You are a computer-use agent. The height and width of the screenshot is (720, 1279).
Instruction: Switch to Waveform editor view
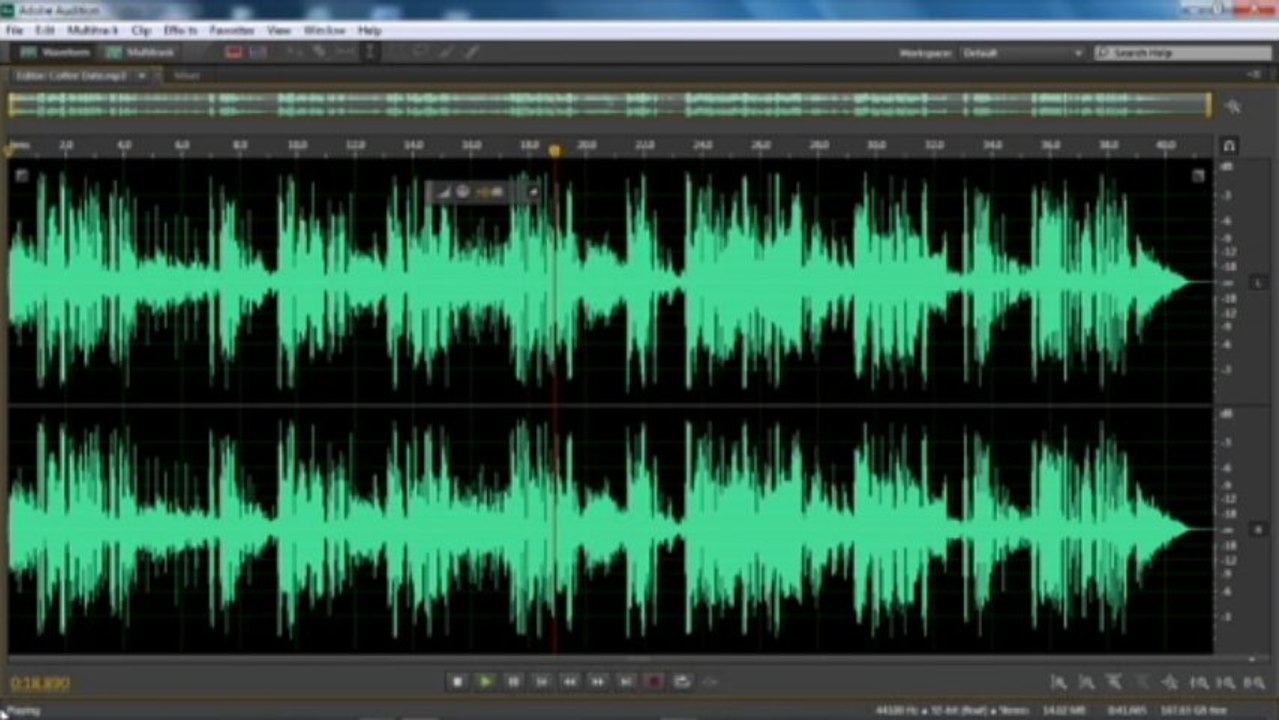[57, 52]
